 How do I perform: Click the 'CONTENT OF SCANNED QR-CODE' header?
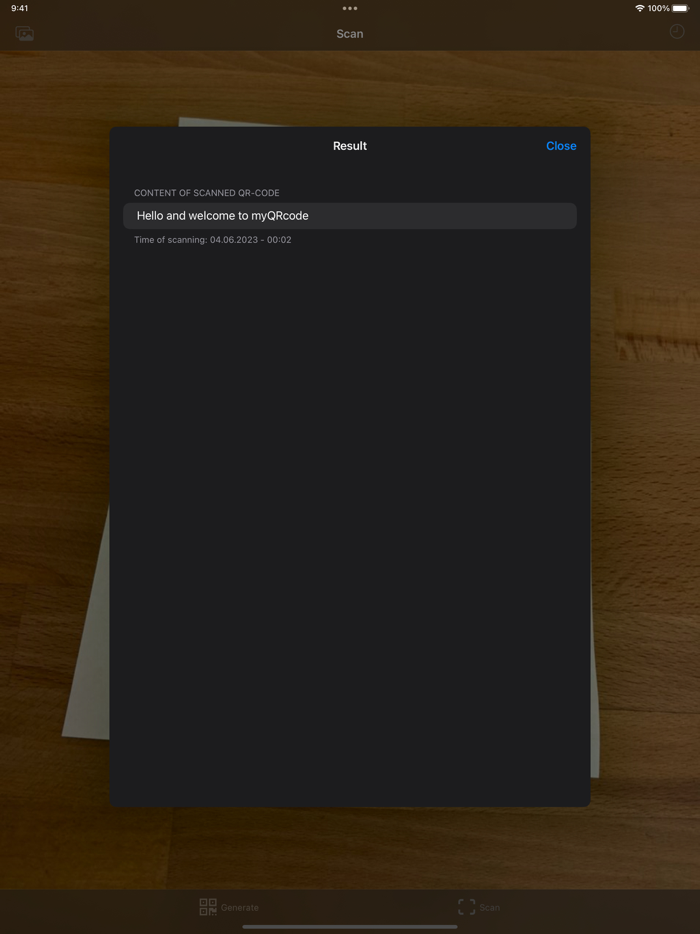[x=207, y=193]
